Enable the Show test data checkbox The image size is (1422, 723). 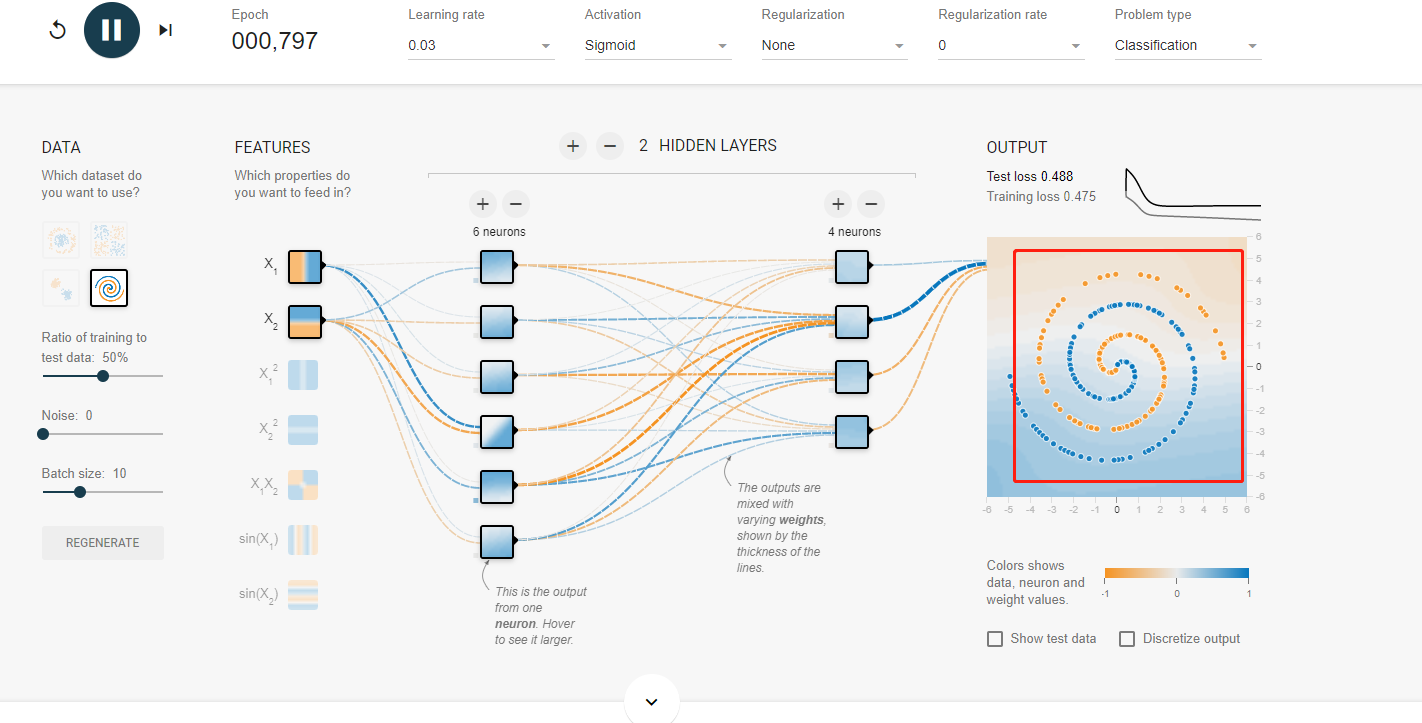(995, 638)
